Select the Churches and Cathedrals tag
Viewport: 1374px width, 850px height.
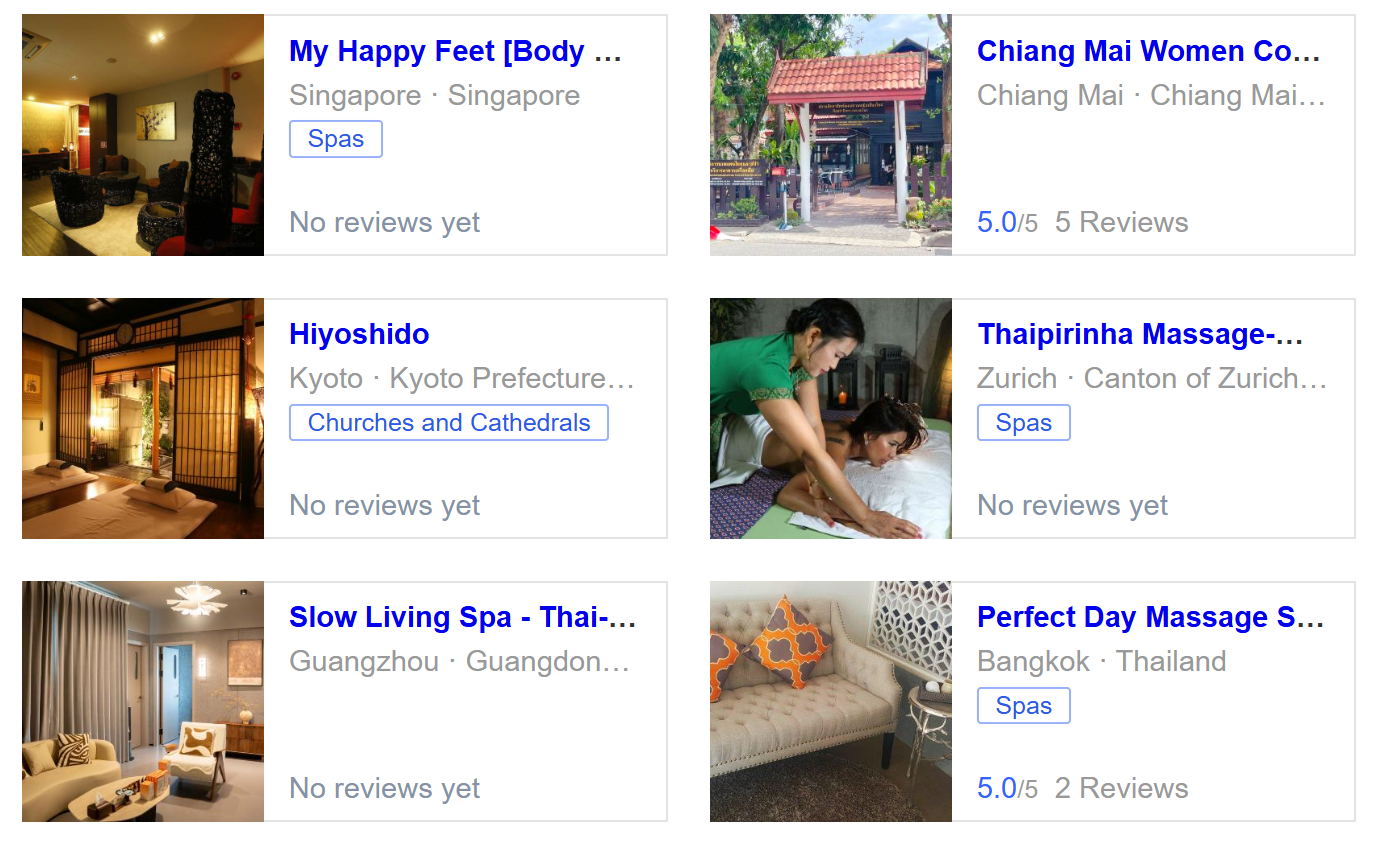[449, 422]
